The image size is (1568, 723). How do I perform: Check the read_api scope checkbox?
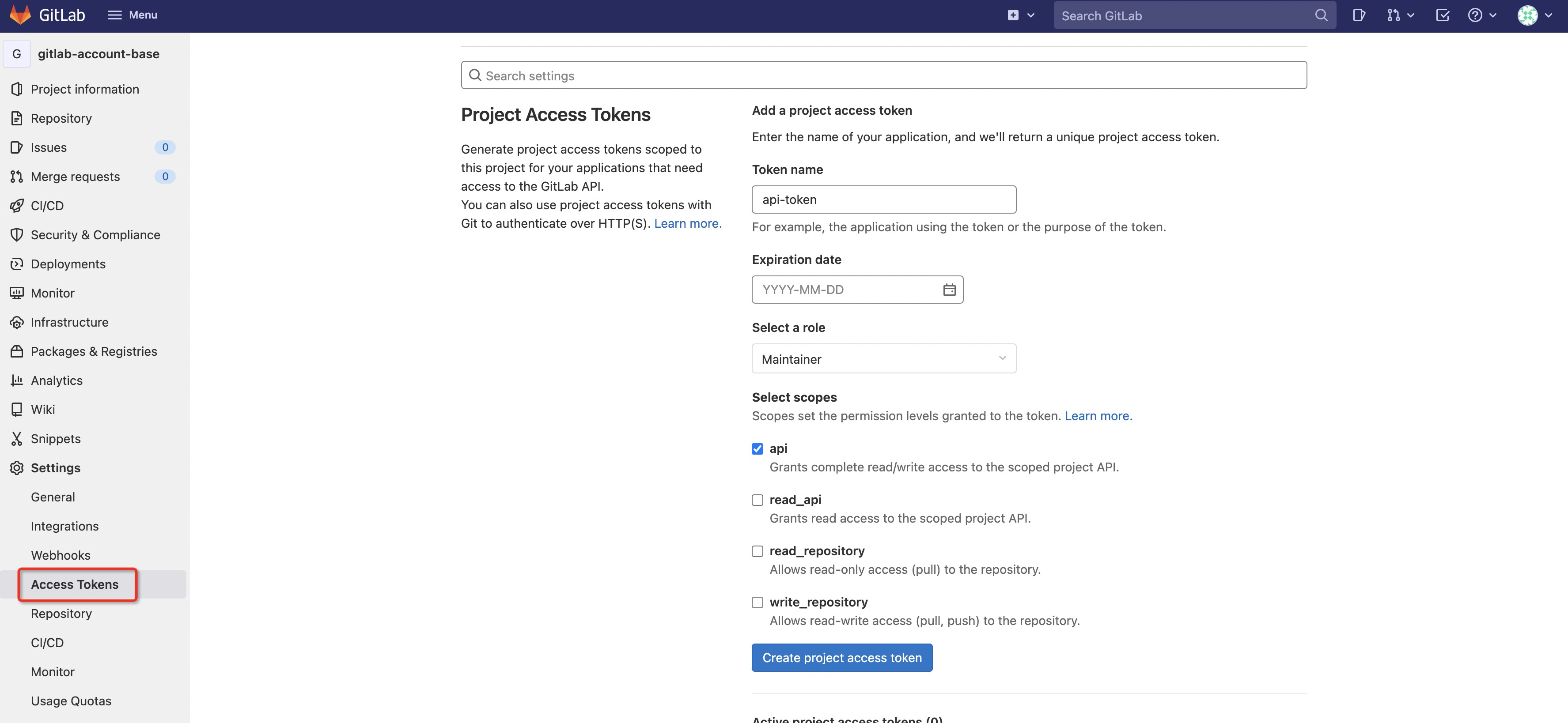pyautogui.click(x=757, y=500)
